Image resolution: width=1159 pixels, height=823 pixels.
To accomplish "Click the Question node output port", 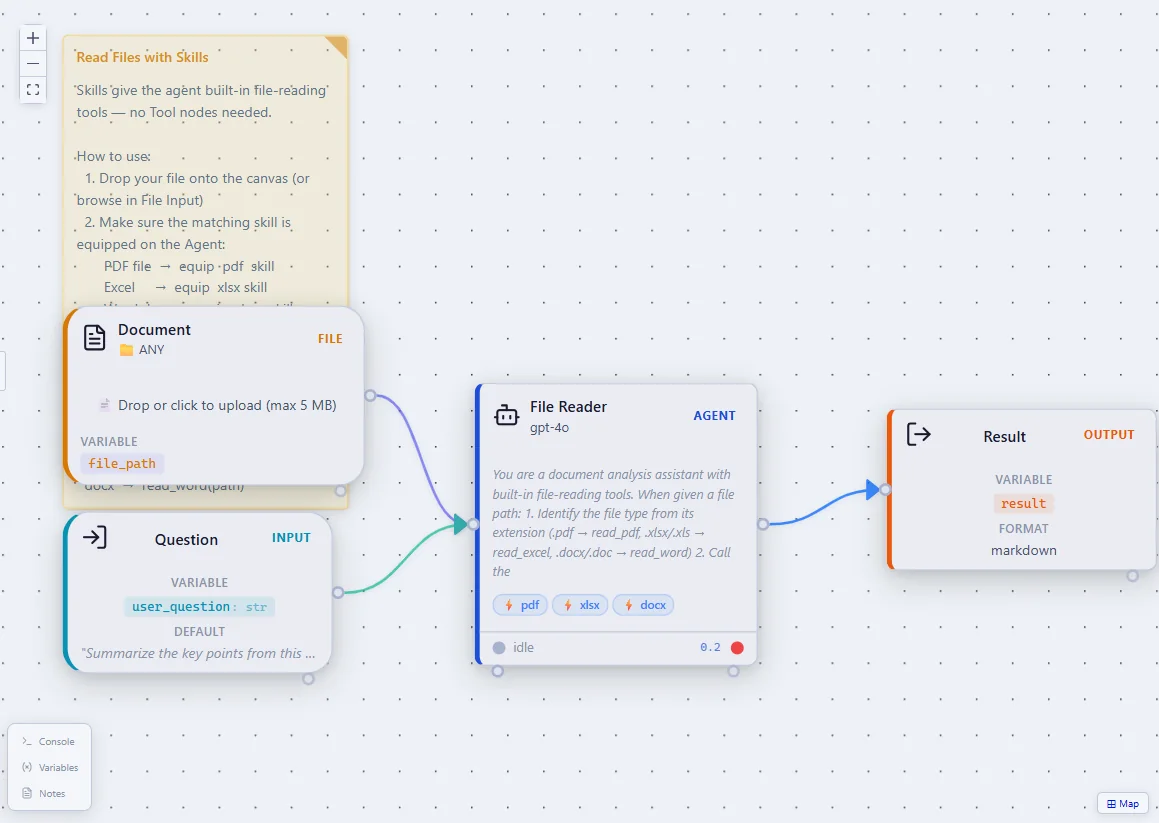I will [x=338, y=592].
